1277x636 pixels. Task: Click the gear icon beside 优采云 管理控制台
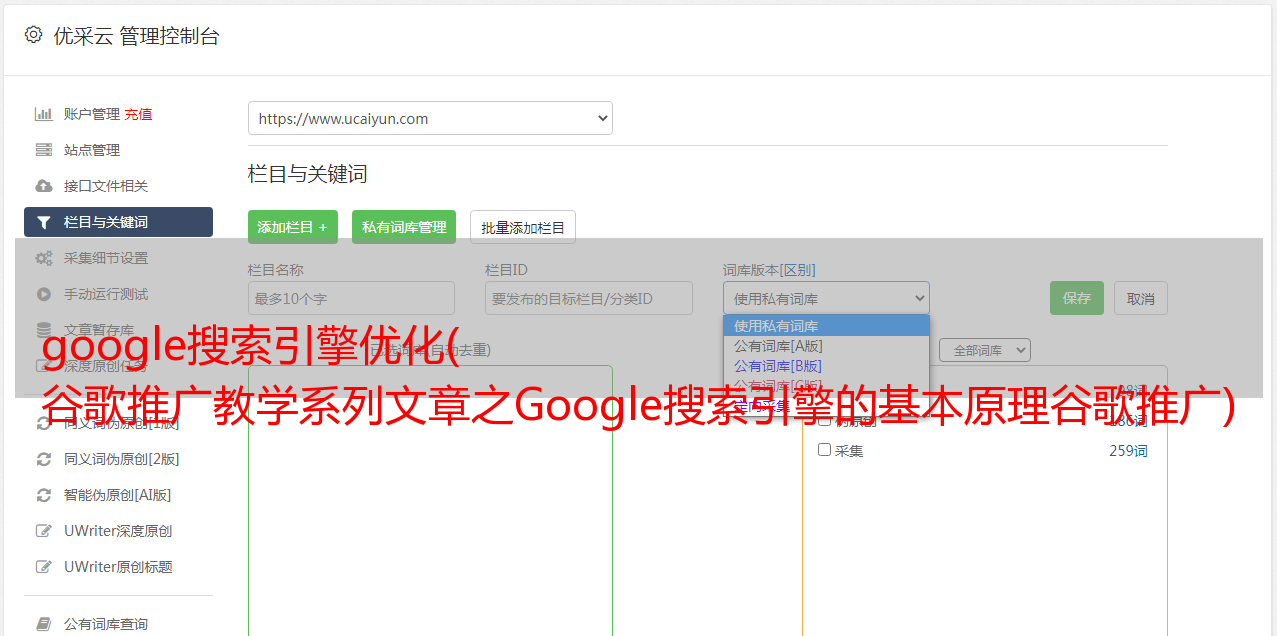pos(33,35)
